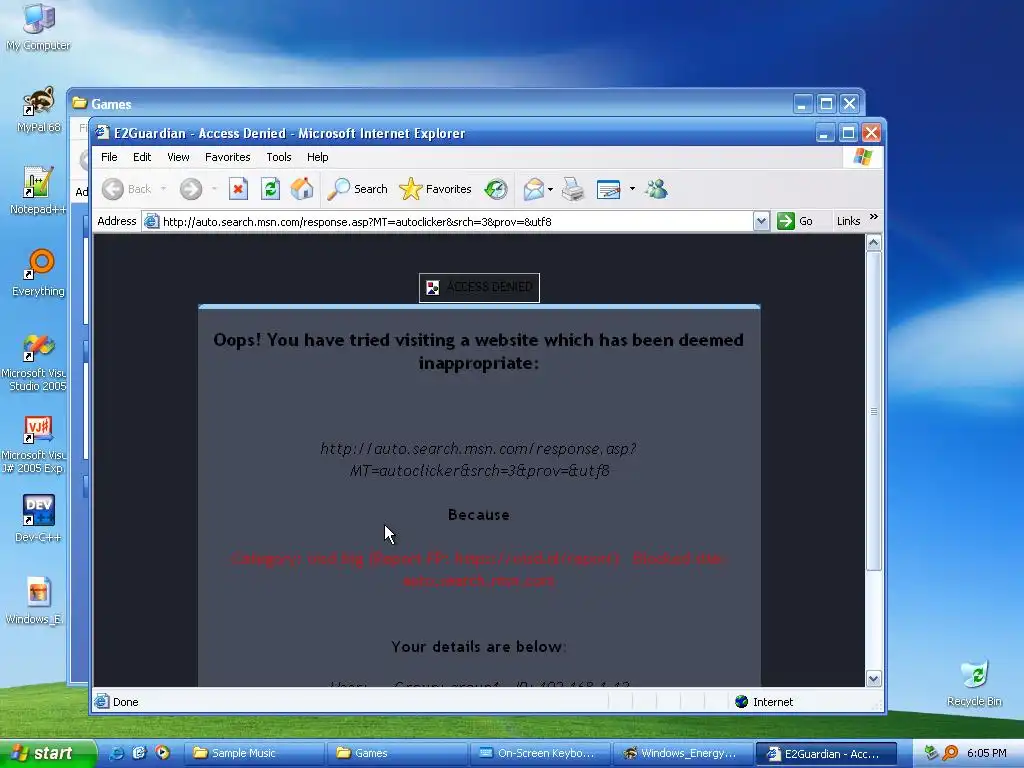
Task: Click the ACCESS DENIED banner image
Action: point(479,287)
